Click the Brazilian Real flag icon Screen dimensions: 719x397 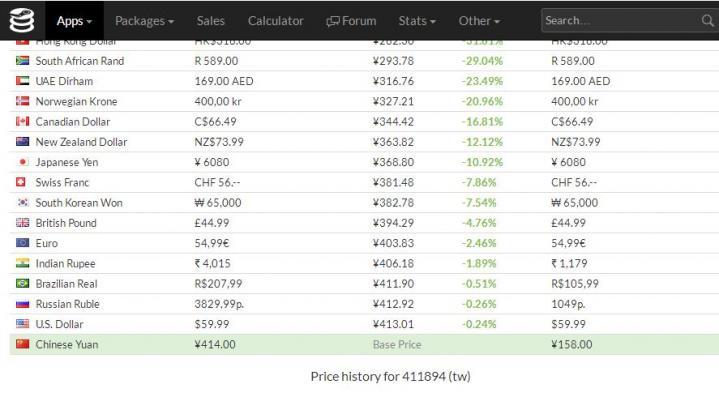[22, 283]
